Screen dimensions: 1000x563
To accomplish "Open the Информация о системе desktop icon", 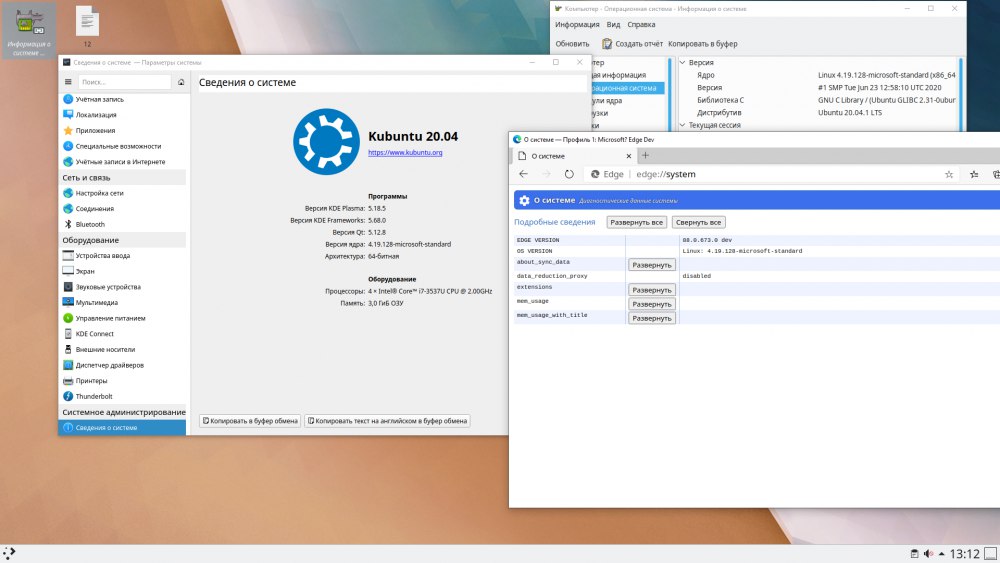I will coord(28,30).
